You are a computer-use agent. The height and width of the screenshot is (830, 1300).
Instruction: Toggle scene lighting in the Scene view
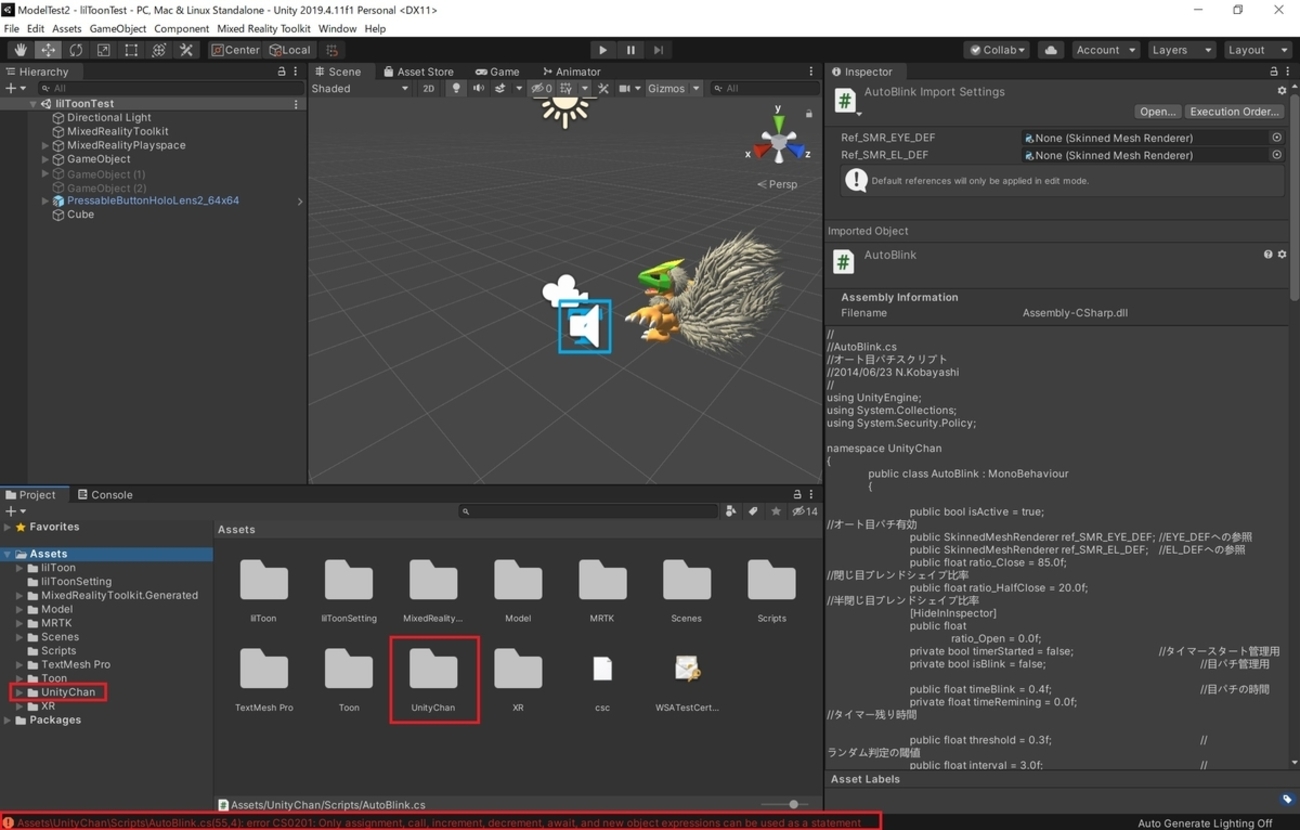pos(456,88)
